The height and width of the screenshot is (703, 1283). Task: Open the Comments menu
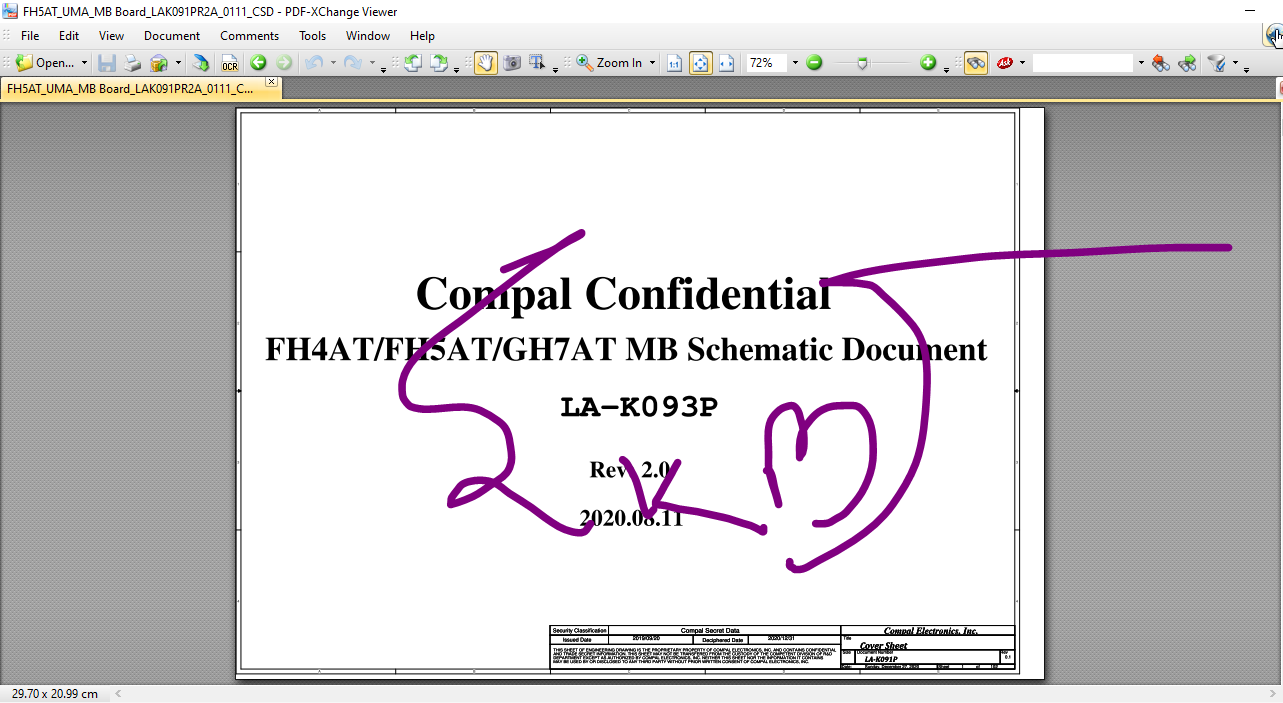250,36
